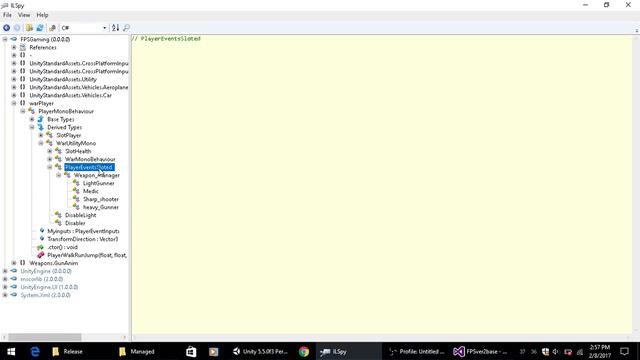This screenshot has width=640, height=360.
Task: Select the DisableLight class
Action: [80, 215]
